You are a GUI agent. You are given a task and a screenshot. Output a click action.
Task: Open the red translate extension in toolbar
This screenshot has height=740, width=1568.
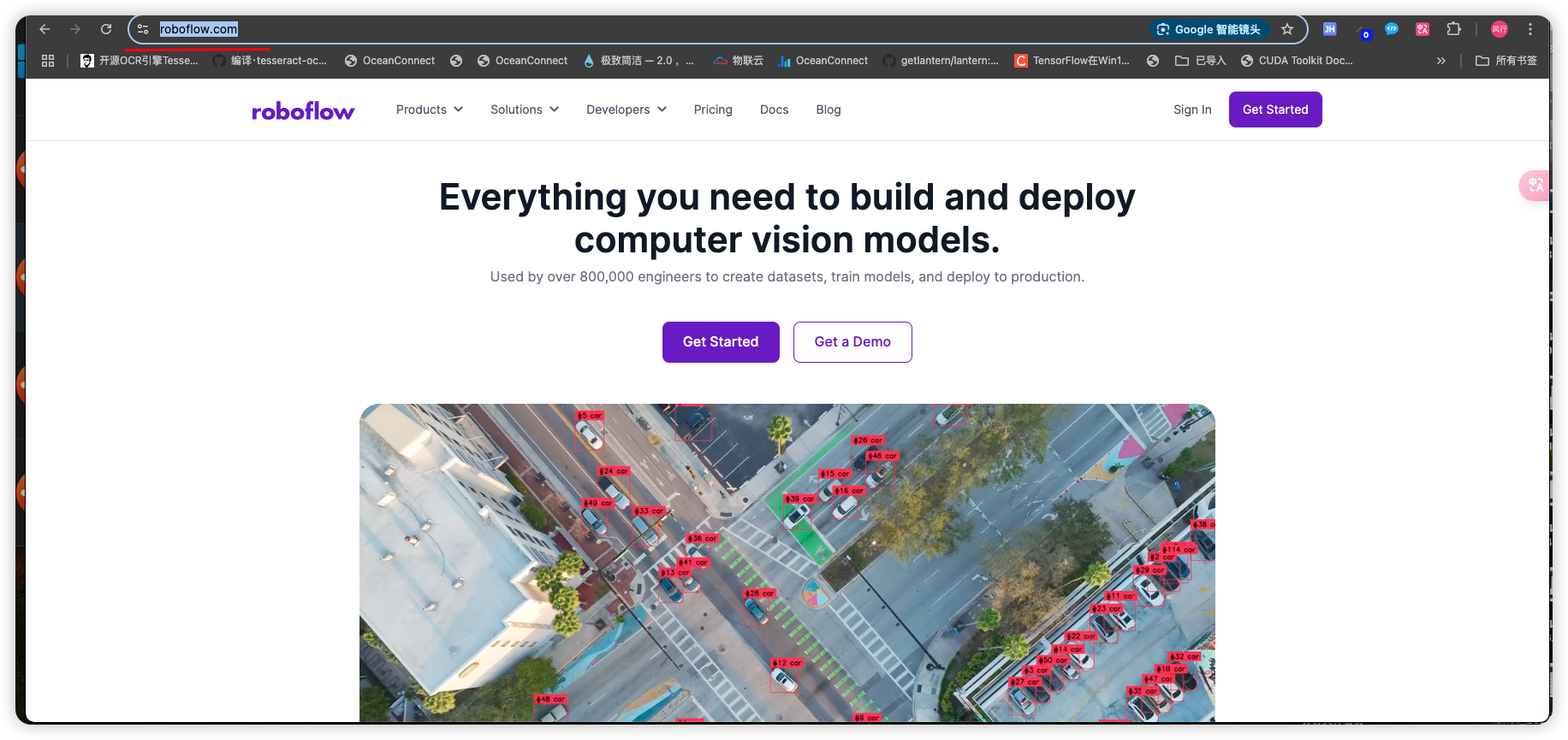point(1422,29)
